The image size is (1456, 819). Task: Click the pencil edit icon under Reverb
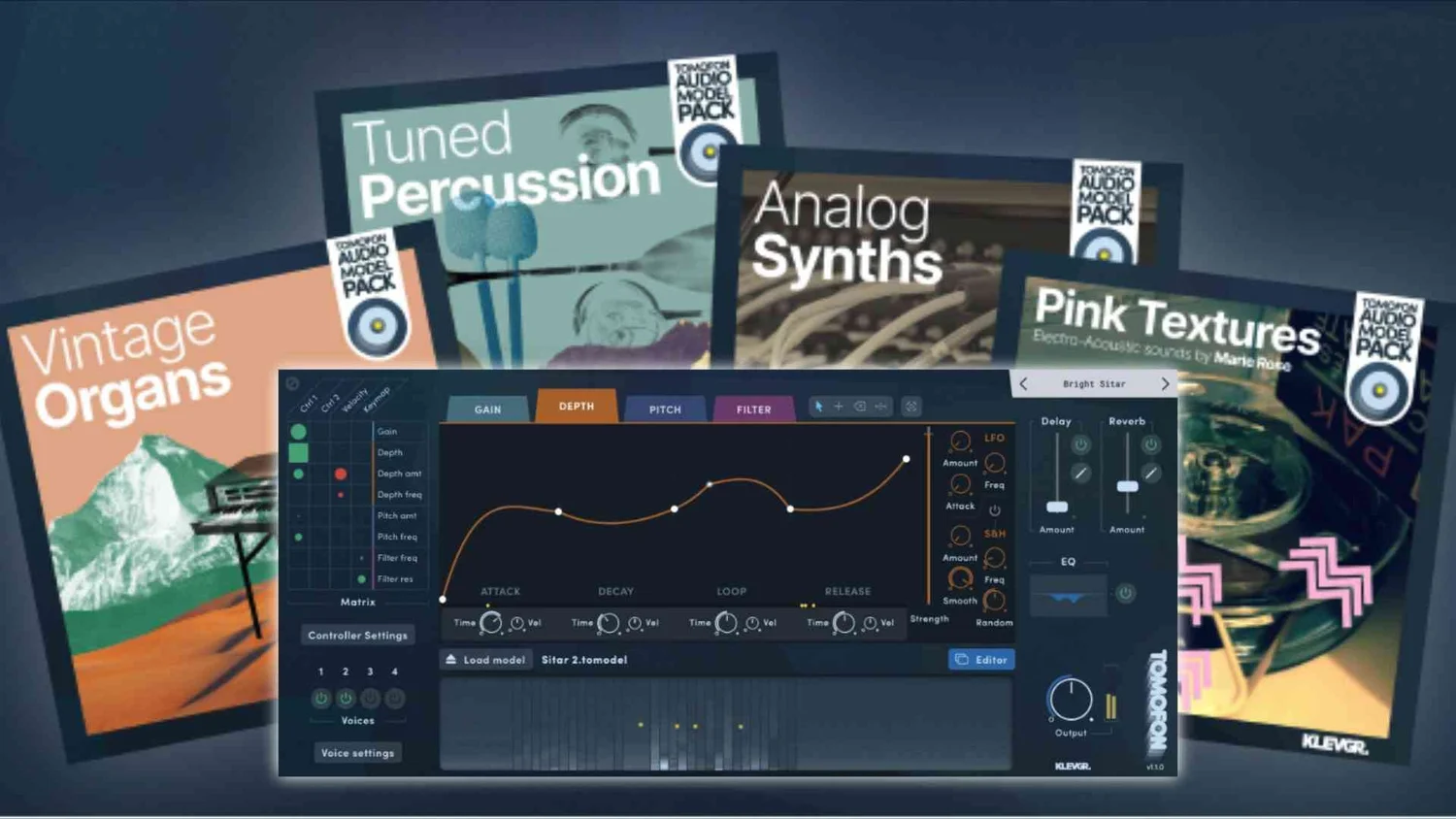click(x=1151, y=473)
